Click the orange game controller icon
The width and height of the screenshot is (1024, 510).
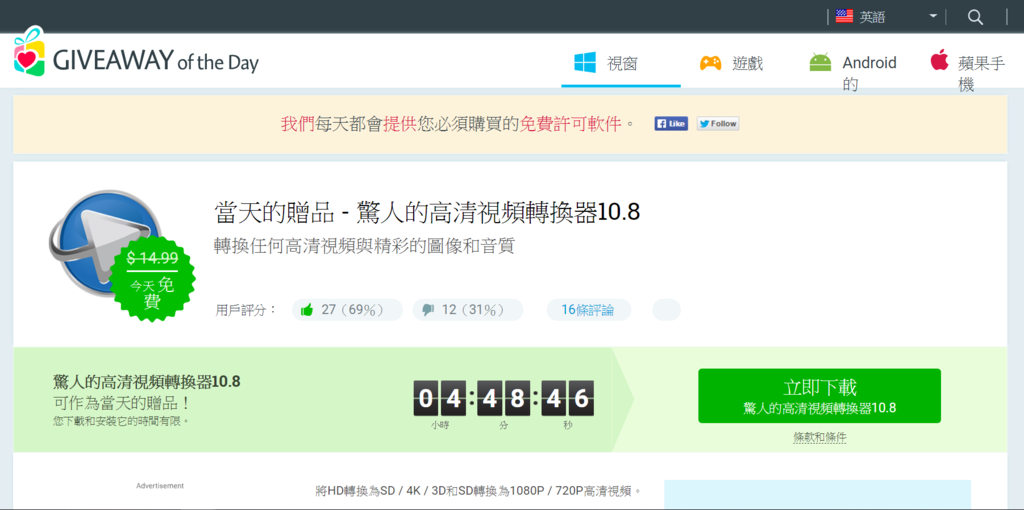click(x=711, y=63)
